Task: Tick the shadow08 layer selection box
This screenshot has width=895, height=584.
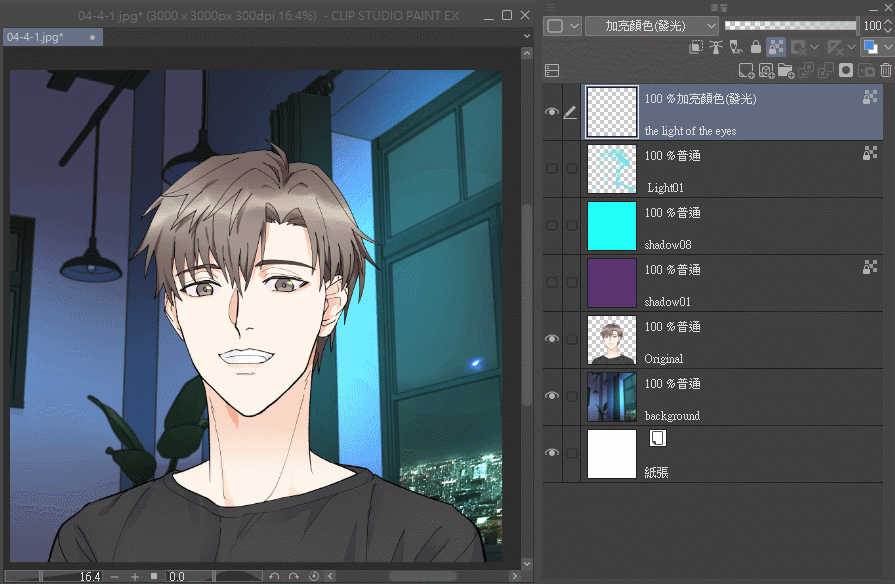Action: pos(571,225)
